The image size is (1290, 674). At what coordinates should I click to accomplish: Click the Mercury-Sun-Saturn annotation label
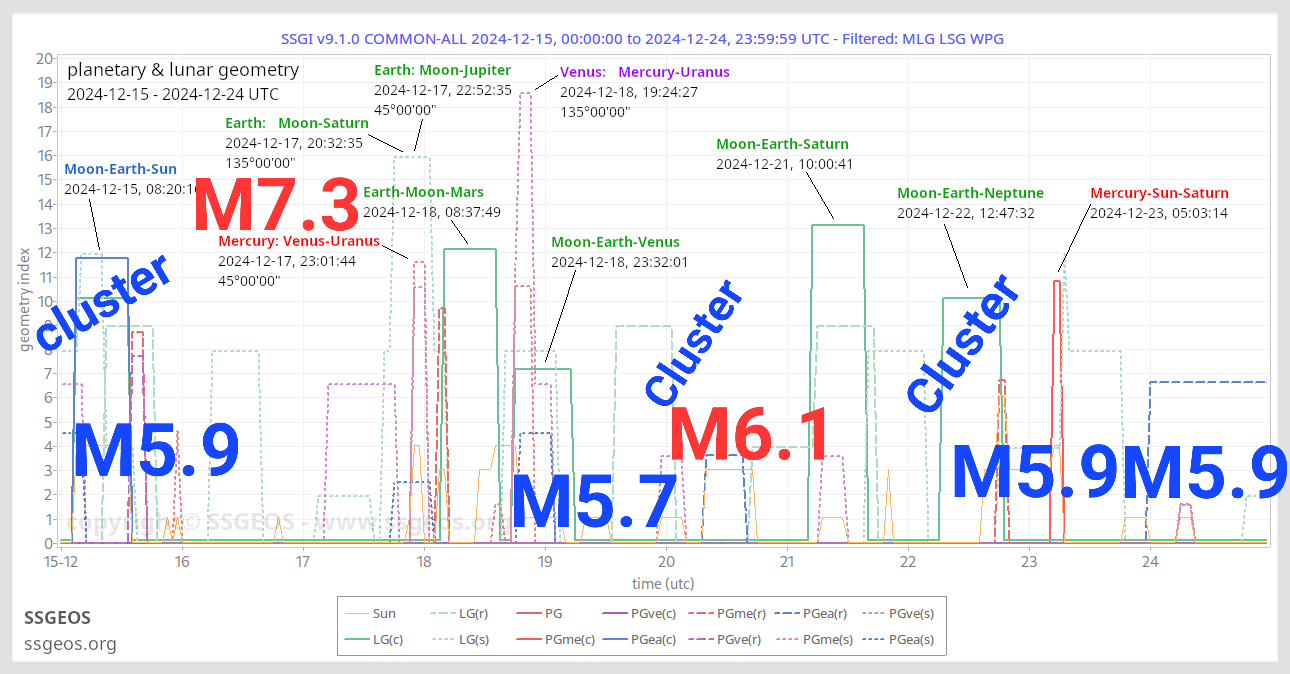(1159, 192)
